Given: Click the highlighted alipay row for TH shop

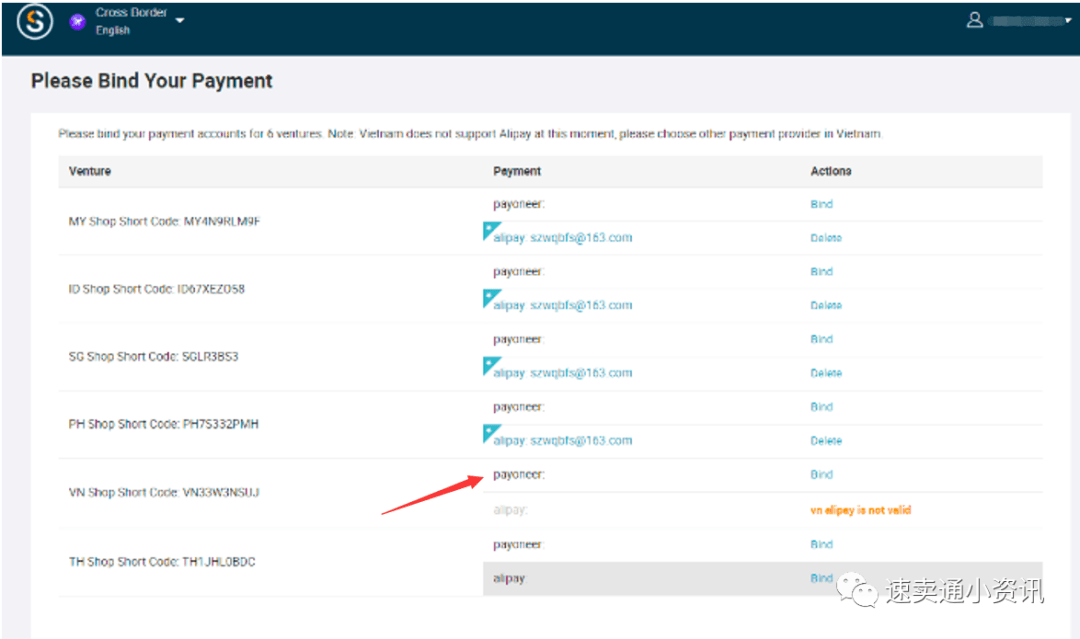Looking at the screenshot, I should point(762,578).
